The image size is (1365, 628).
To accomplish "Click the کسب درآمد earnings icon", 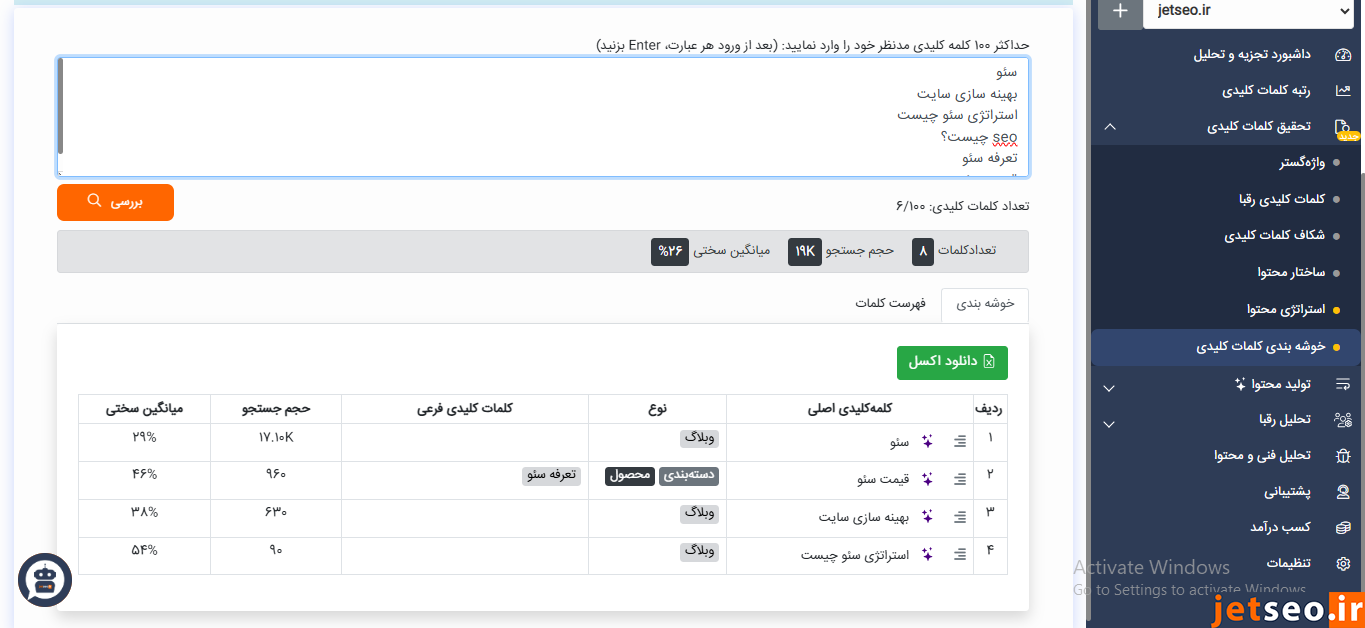I will pyautogui.click(x=1343, y=527).
